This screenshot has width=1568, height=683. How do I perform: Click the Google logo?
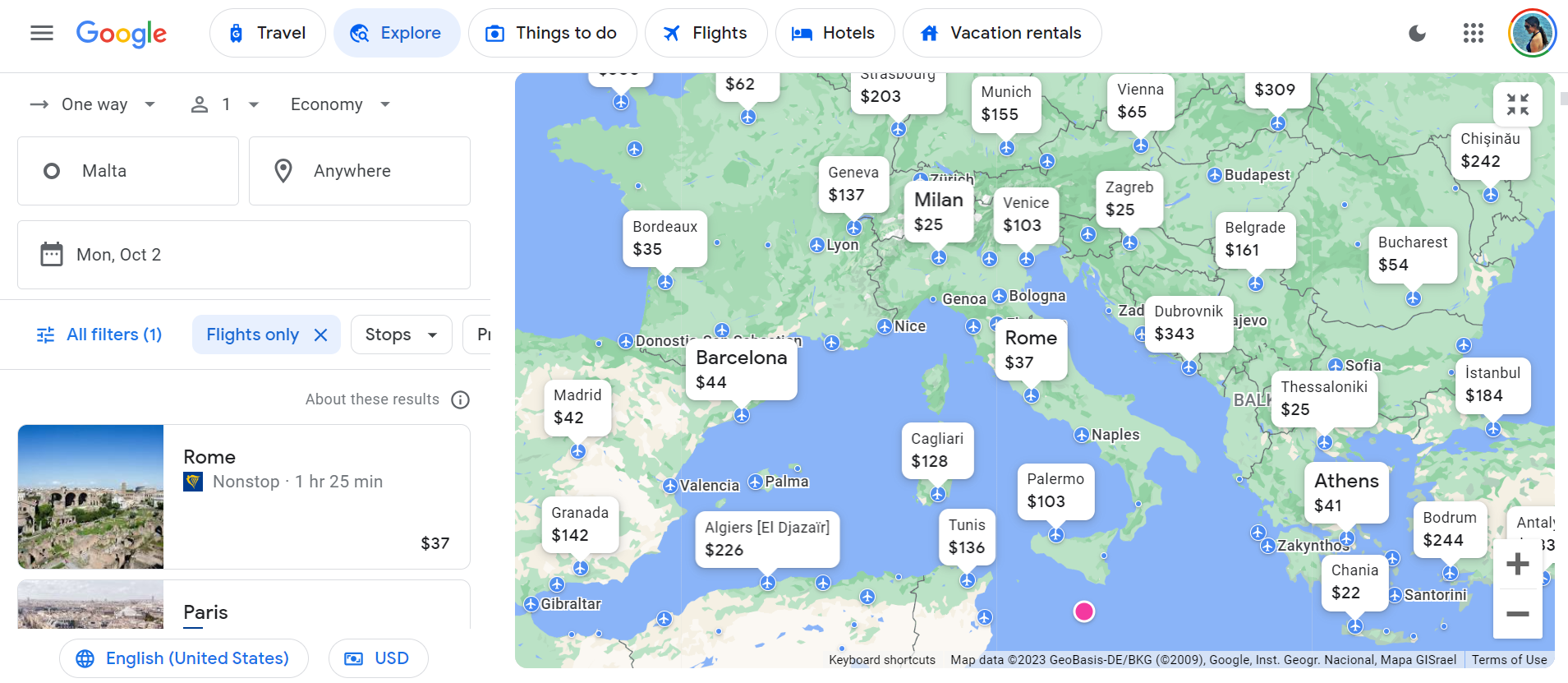(x=122, y=34)
